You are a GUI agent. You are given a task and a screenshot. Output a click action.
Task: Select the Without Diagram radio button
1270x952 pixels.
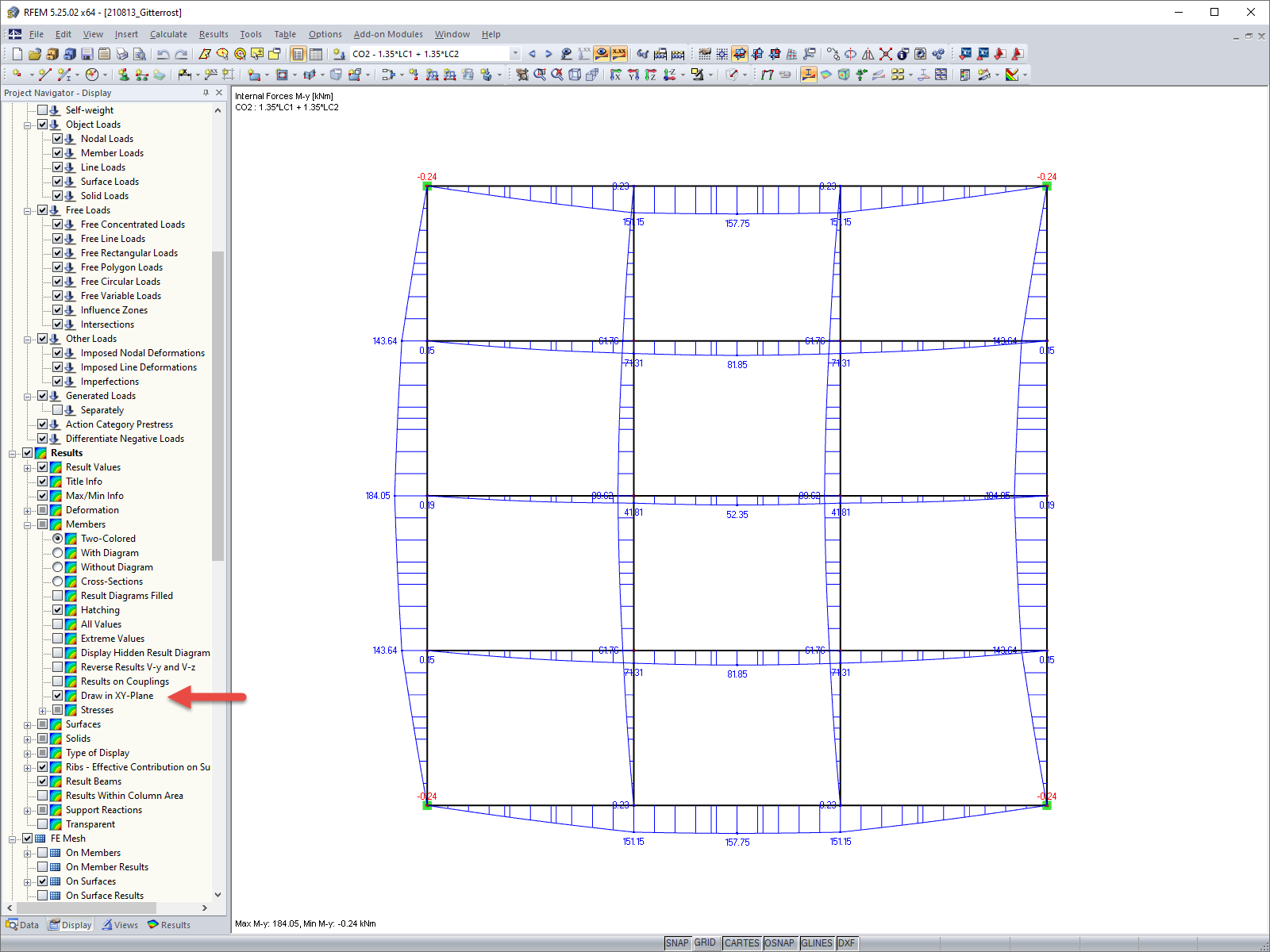58,567
